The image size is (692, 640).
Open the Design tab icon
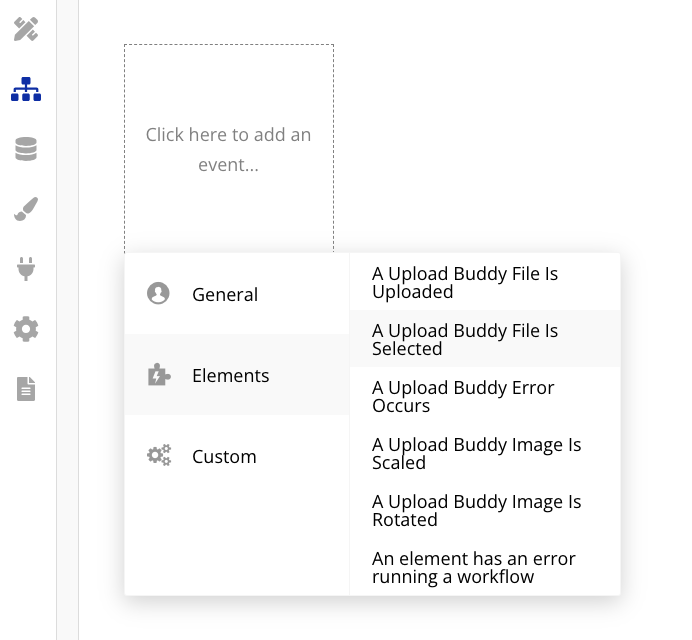(26, 29)
